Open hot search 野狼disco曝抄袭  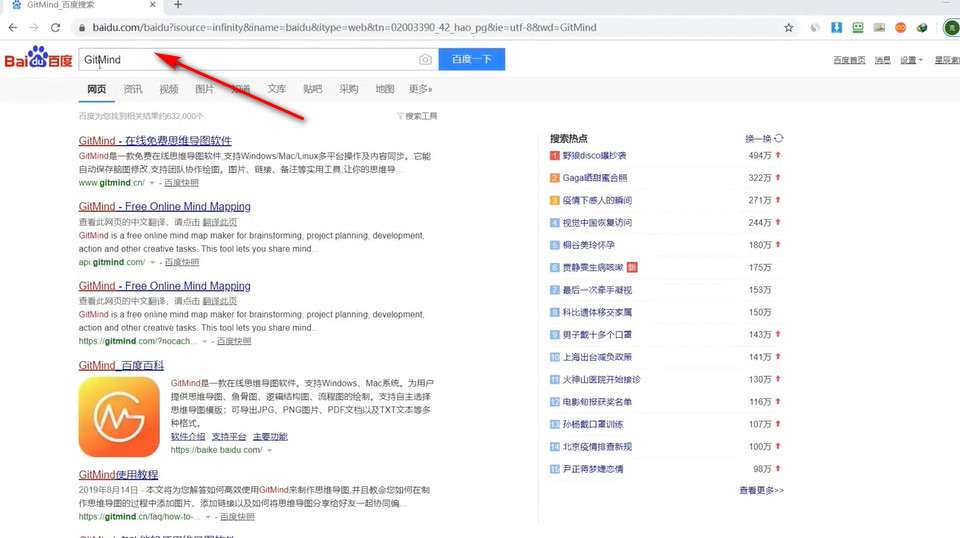pyautogui.click(x=594, y=155)
